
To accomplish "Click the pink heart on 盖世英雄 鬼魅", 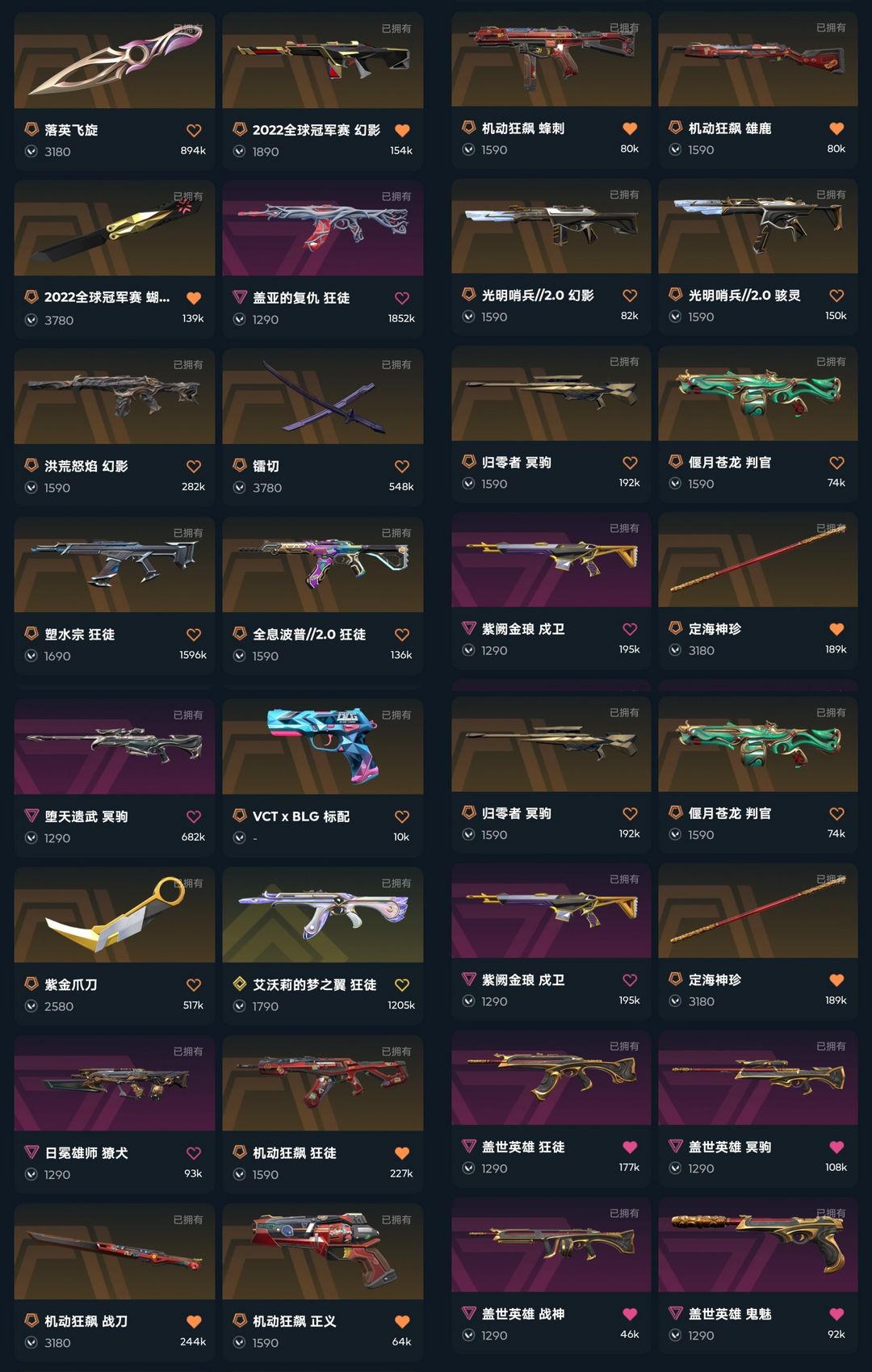I will (x=836, y=1314).
